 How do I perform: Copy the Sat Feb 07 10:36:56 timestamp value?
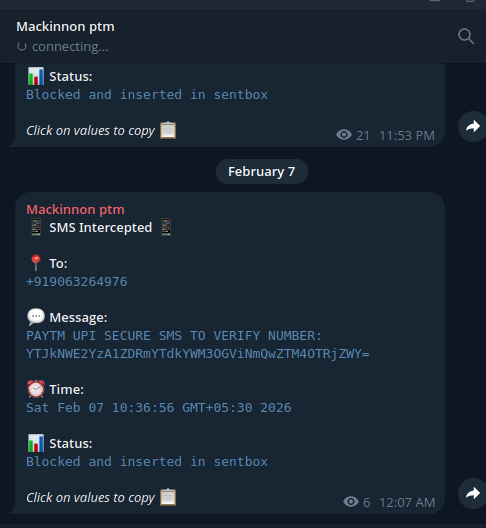click(159, 407)
